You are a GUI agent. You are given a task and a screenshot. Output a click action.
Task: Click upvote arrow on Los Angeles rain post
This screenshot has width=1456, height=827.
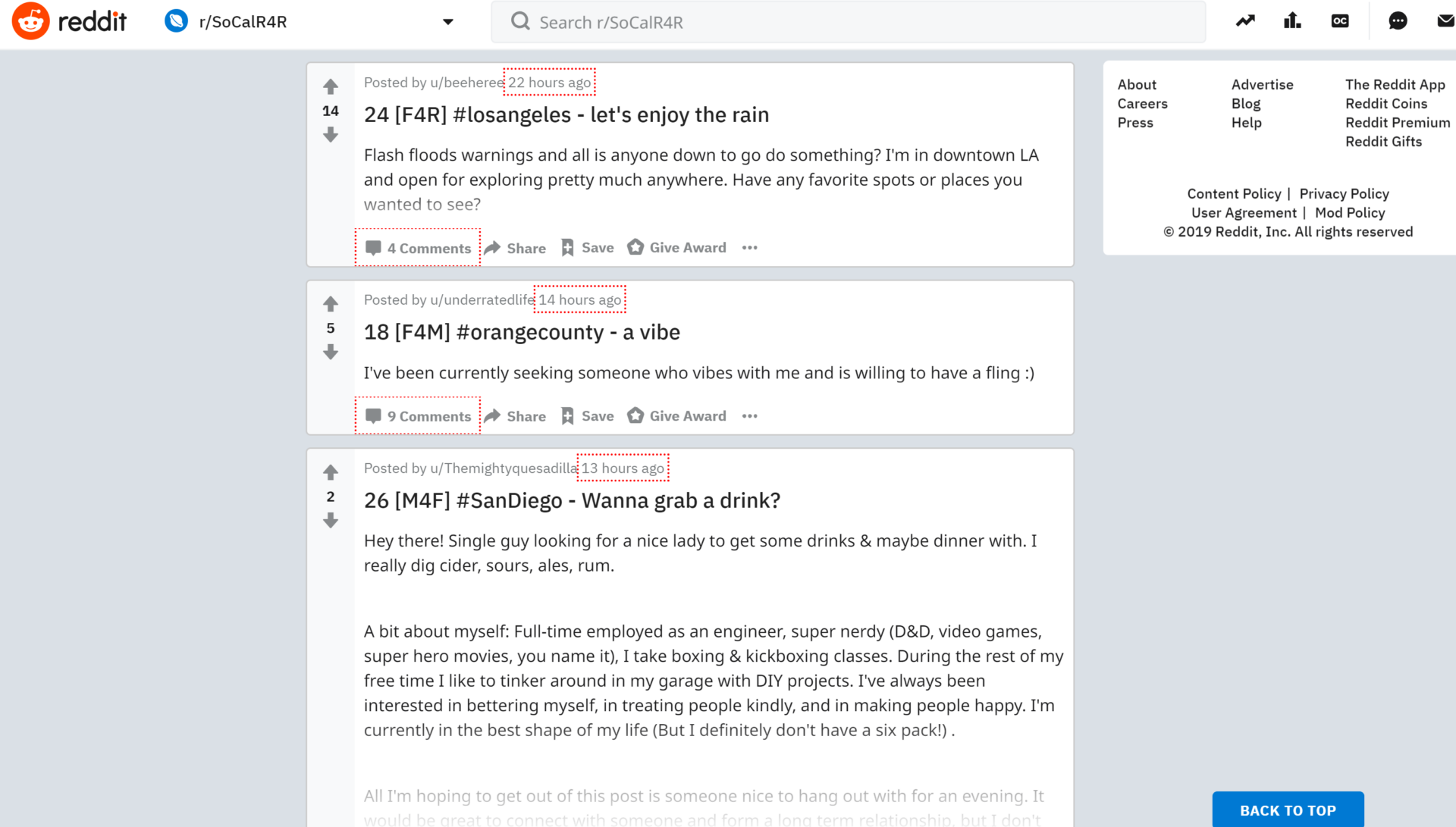[x=332, y=87]
